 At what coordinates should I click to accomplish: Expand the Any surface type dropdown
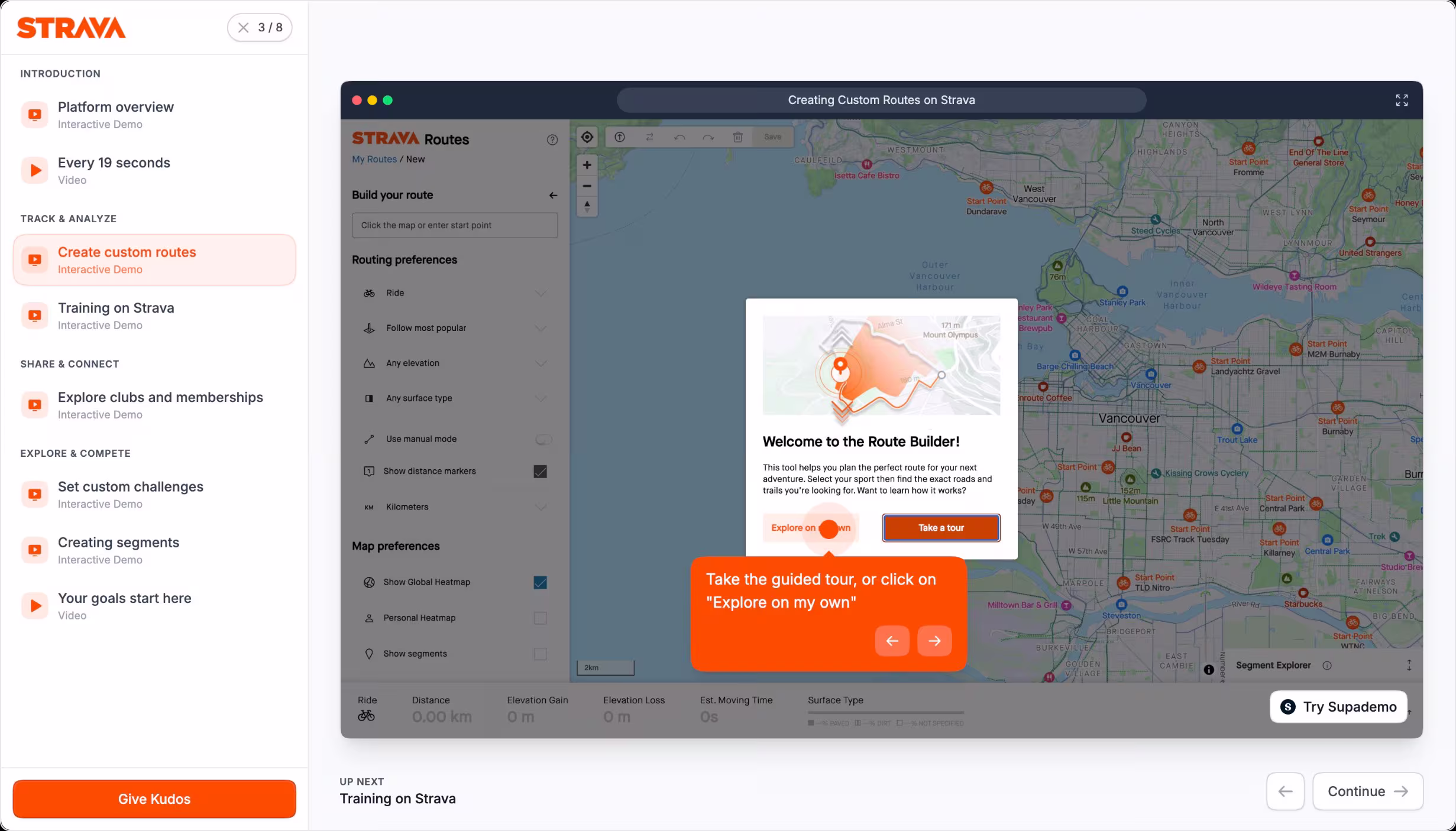coord(541,398)
